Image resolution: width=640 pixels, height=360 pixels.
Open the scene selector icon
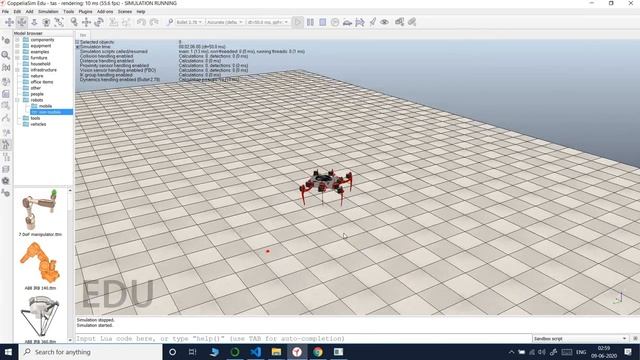(412, 22)
